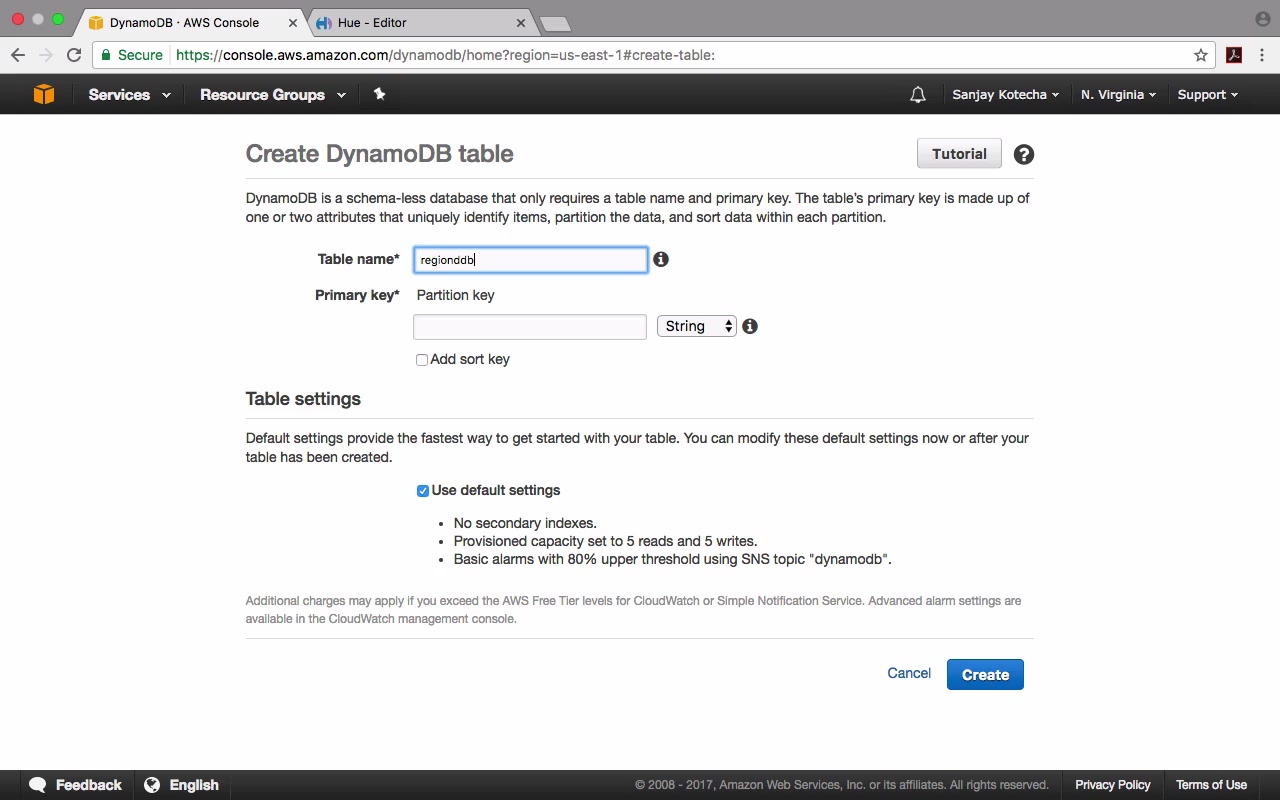Open the Terms of Use link

[1211, 785]
